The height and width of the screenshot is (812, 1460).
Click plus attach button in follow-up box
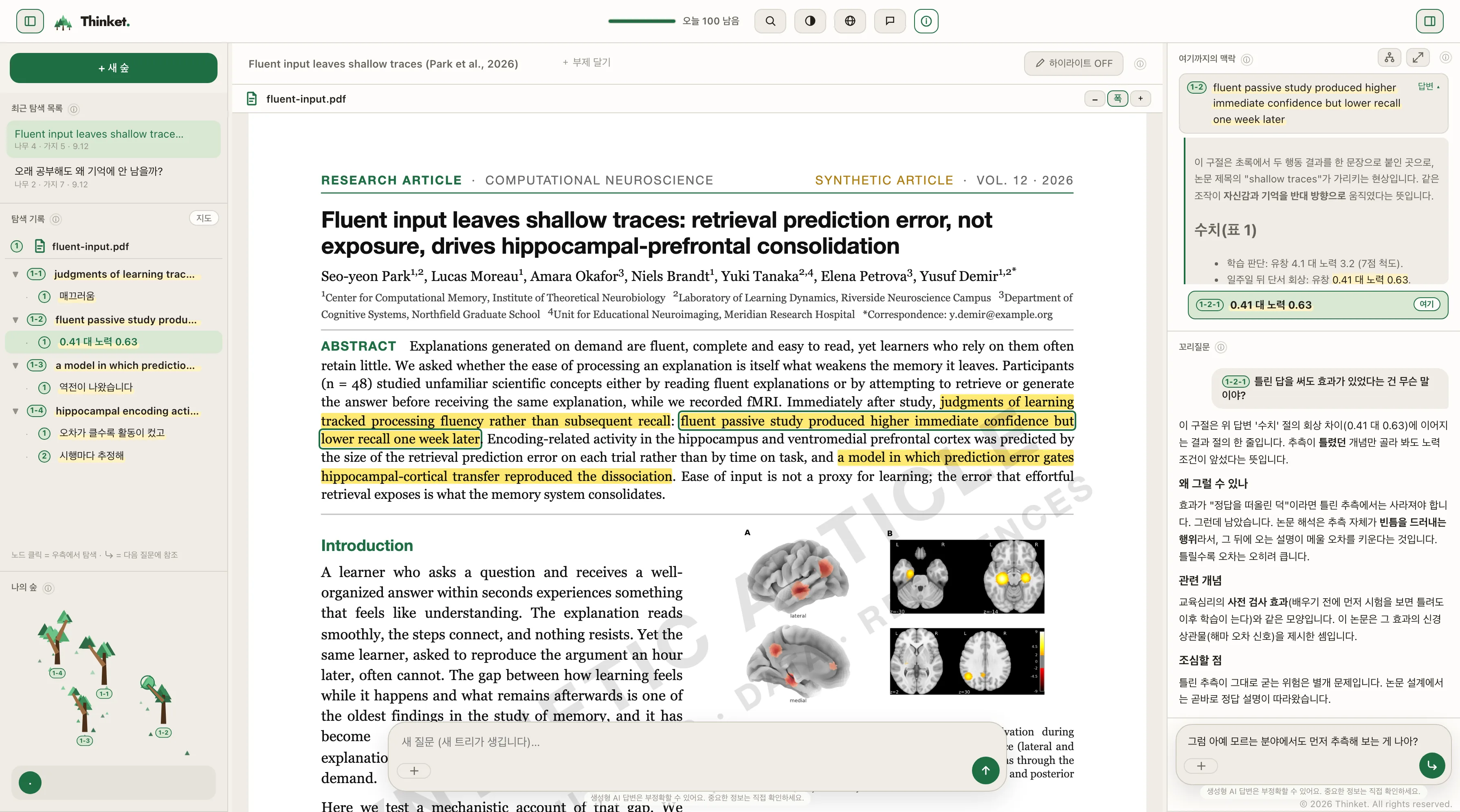coord(1201,766)
